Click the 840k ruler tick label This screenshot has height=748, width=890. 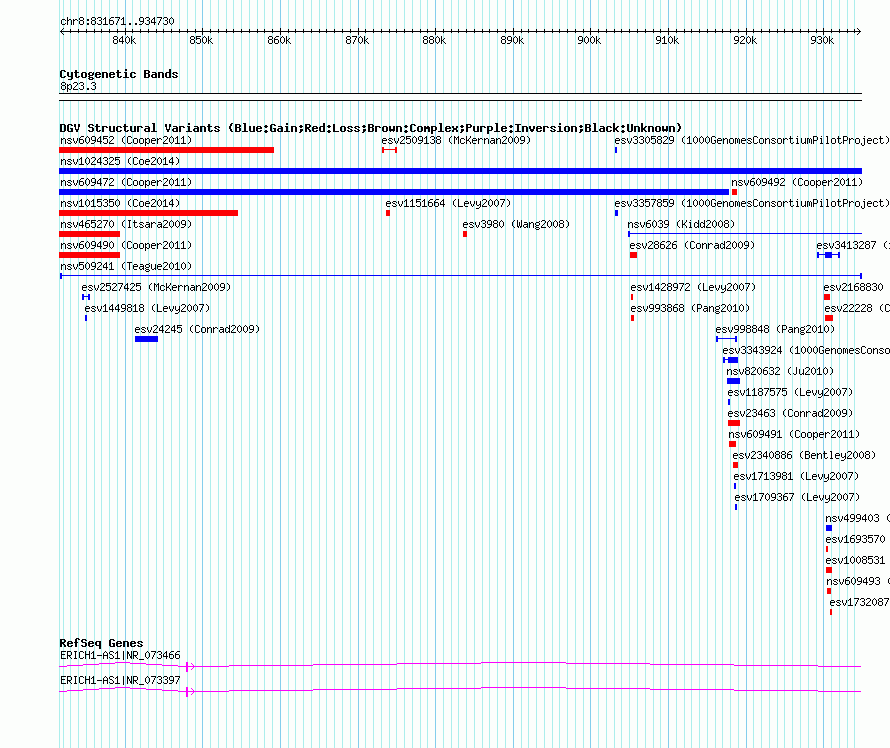pos(124,40)
